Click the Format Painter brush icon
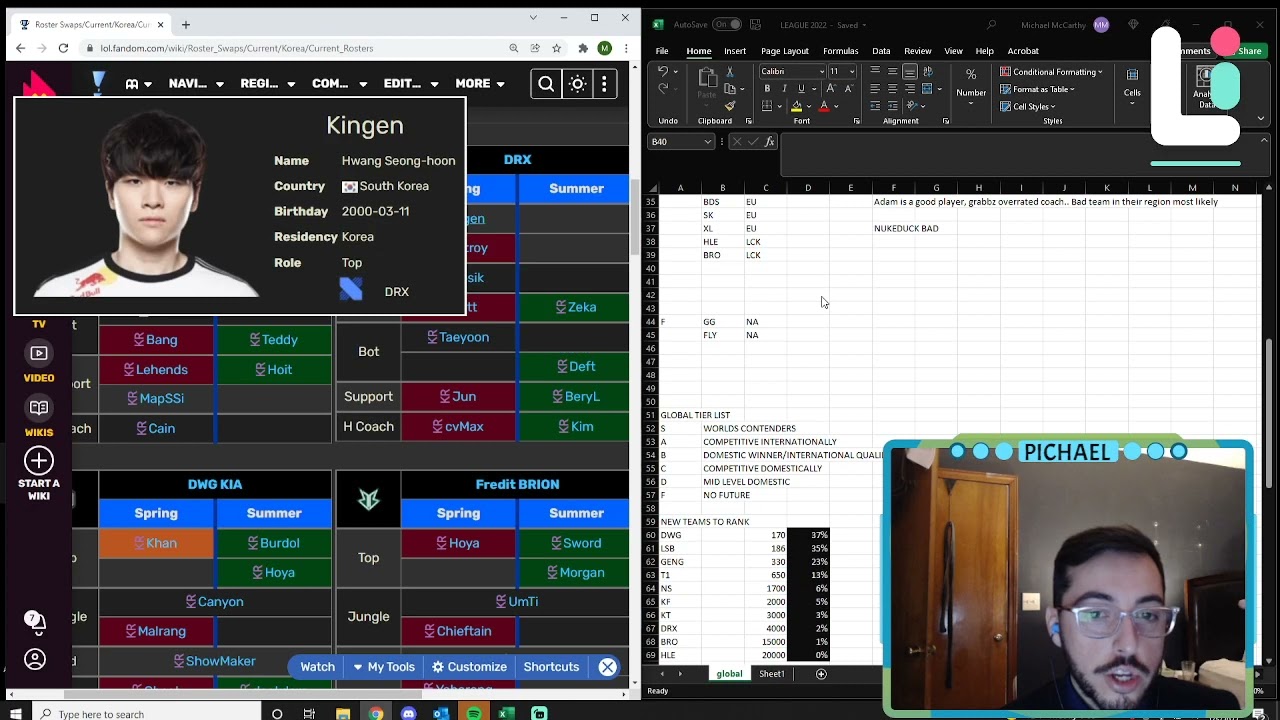 (x=730, y=105)
